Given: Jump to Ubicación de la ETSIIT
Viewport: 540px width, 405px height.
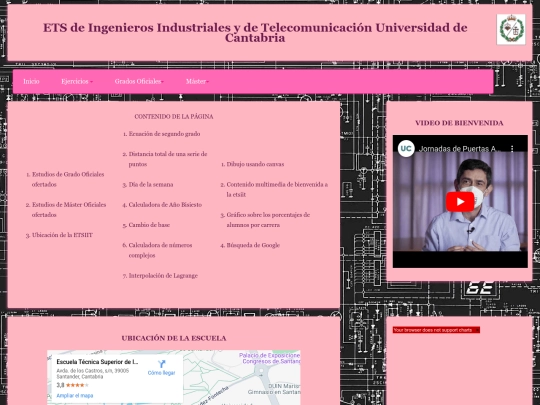Looking at the screenshot, I should tap(62, 235).
